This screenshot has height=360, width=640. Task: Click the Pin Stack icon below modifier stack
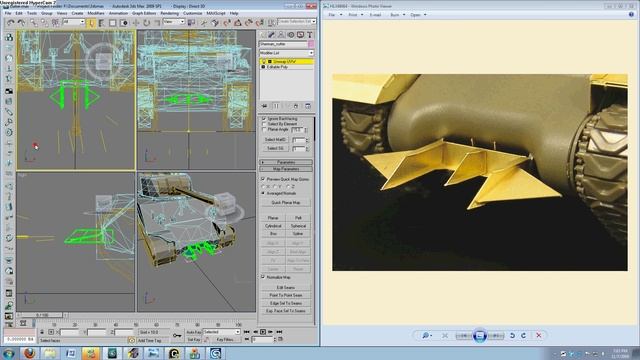264,106
